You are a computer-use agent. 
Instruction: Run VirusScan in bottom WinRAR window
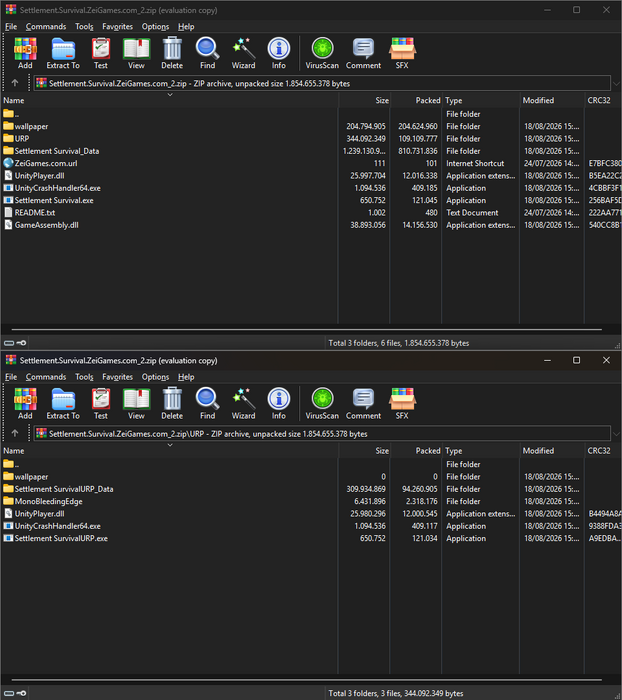[322, 404]
